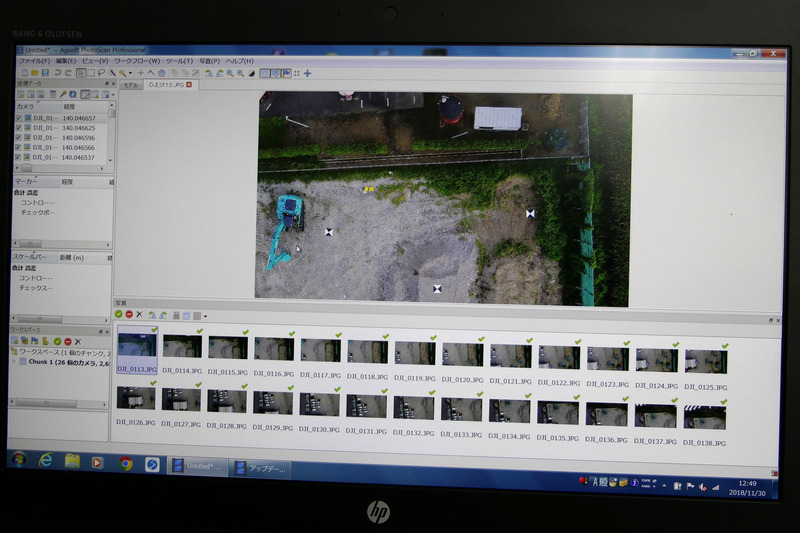Image resolution: width=800 pixels, height=533 pixels.
Task: Click the add chunk icon in Workspace pane
Action: pos(17,341)
